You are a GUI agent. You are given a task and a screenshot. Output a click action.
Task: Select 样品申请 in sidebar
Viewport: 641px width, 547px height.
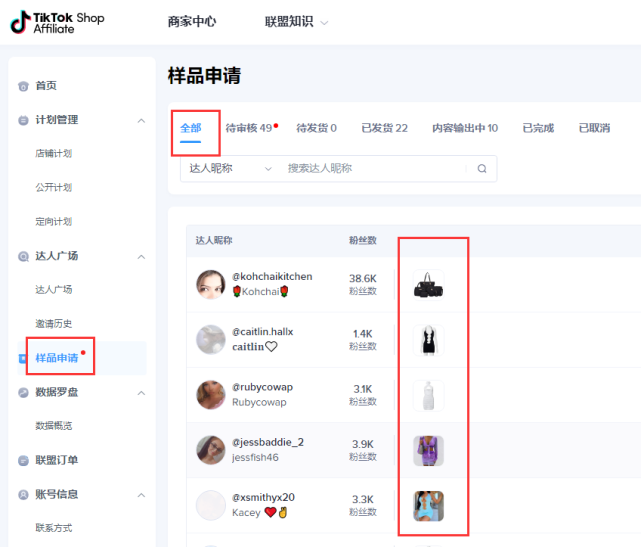[56, 358]
